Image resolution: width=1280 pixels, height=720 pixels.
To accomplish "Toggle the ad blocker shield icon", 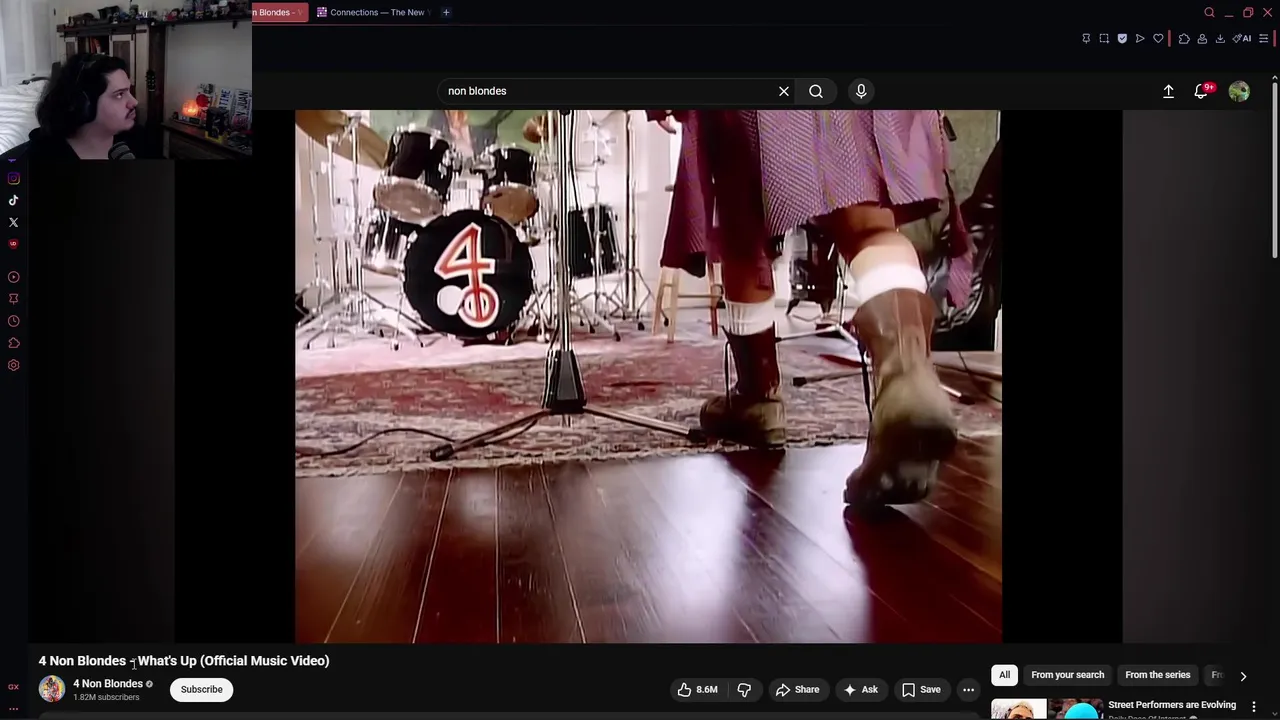I will click(x=1122, y=39).
